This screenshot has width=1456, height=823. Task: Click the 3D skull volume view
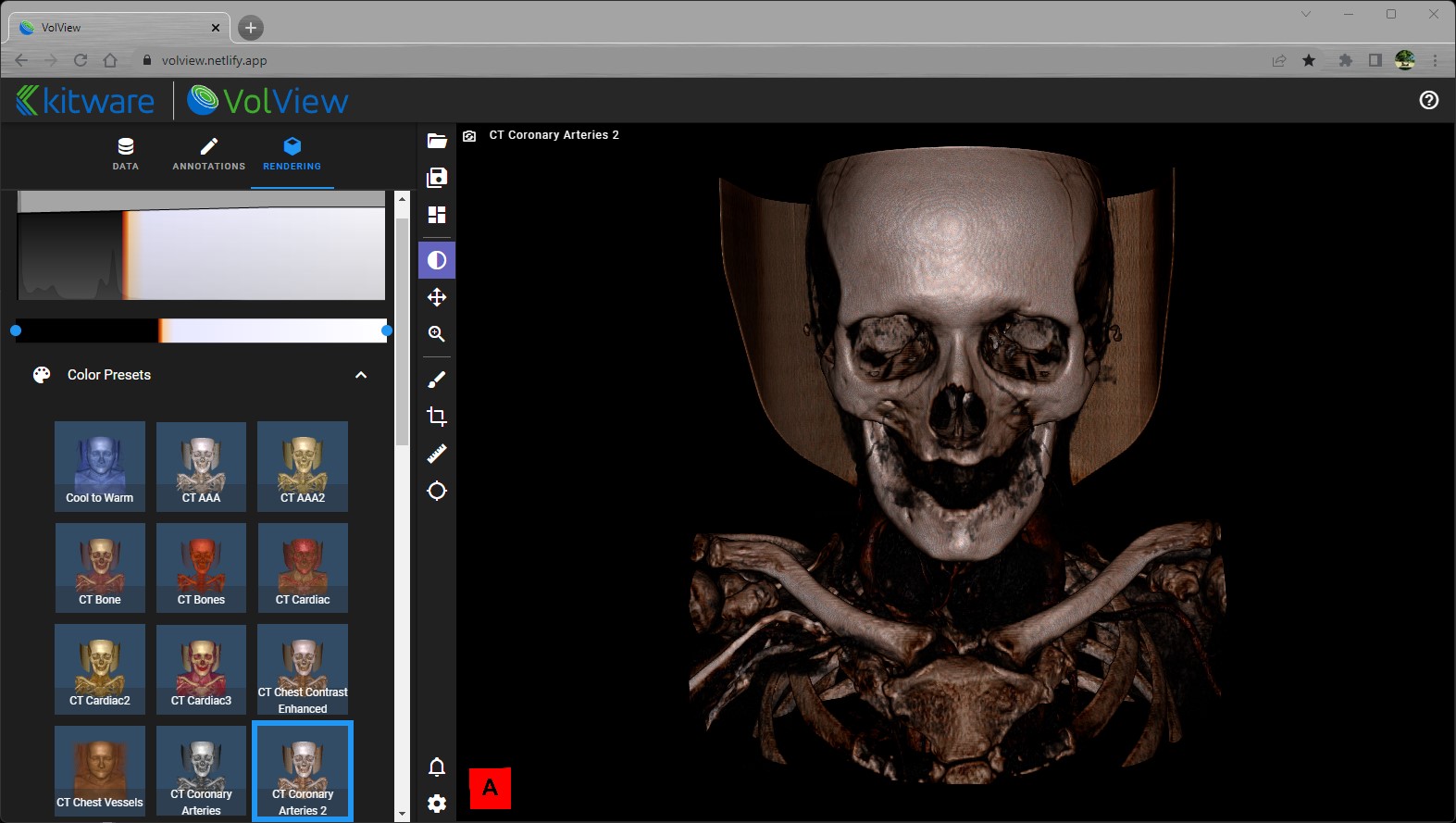pos(956,472)
